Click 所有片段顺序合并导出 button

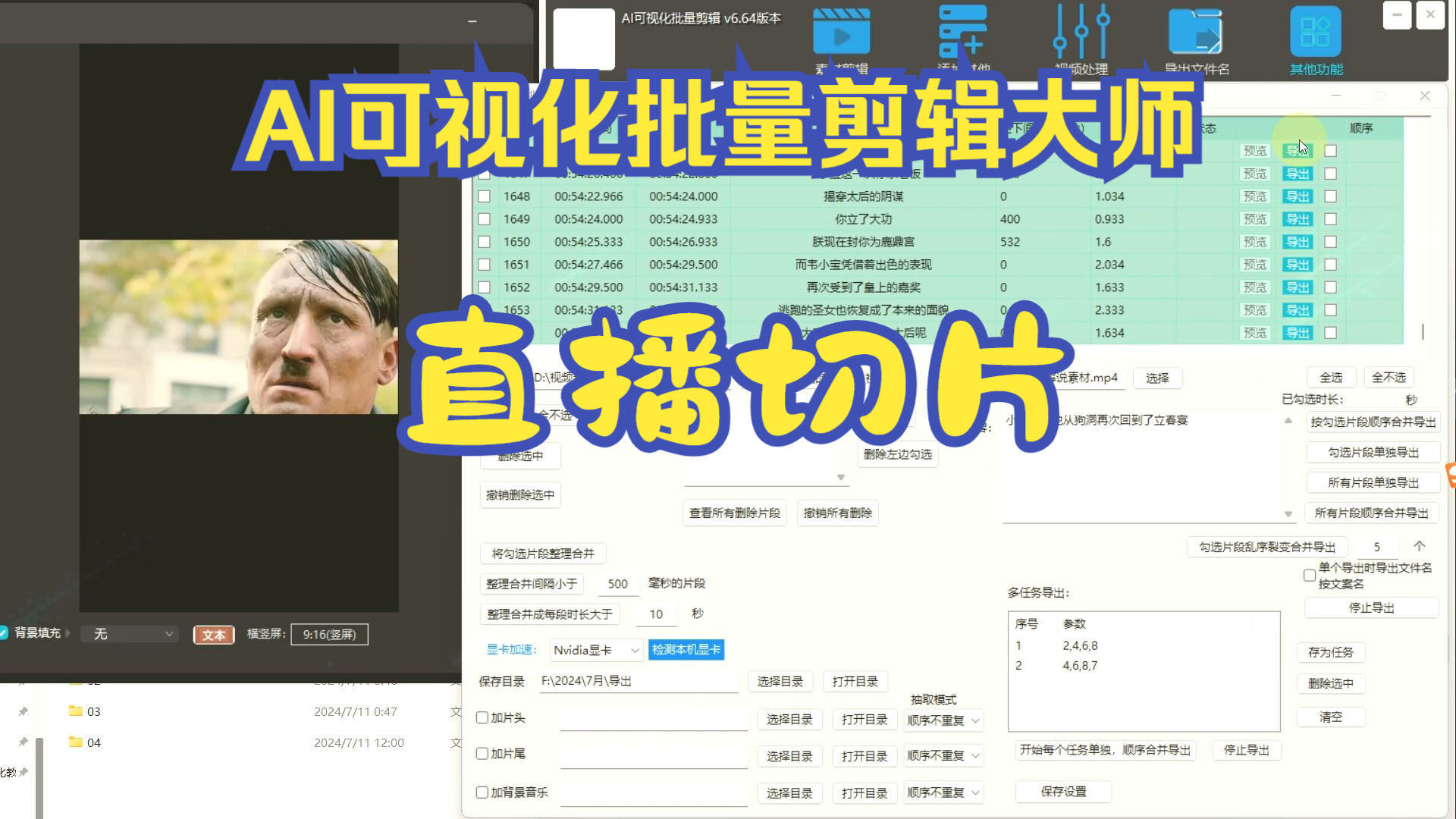(x=1372, y=513)
